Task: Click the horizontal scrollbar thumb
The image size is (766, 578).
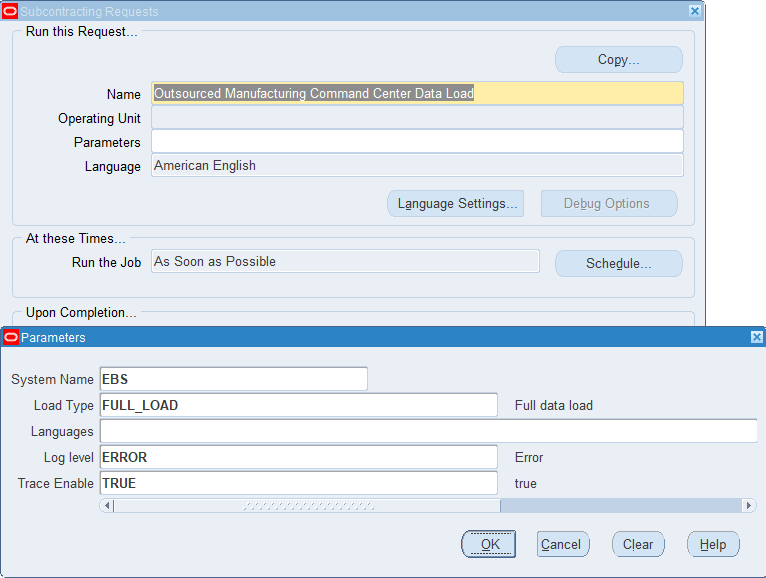Action: [x=307, y=505]
